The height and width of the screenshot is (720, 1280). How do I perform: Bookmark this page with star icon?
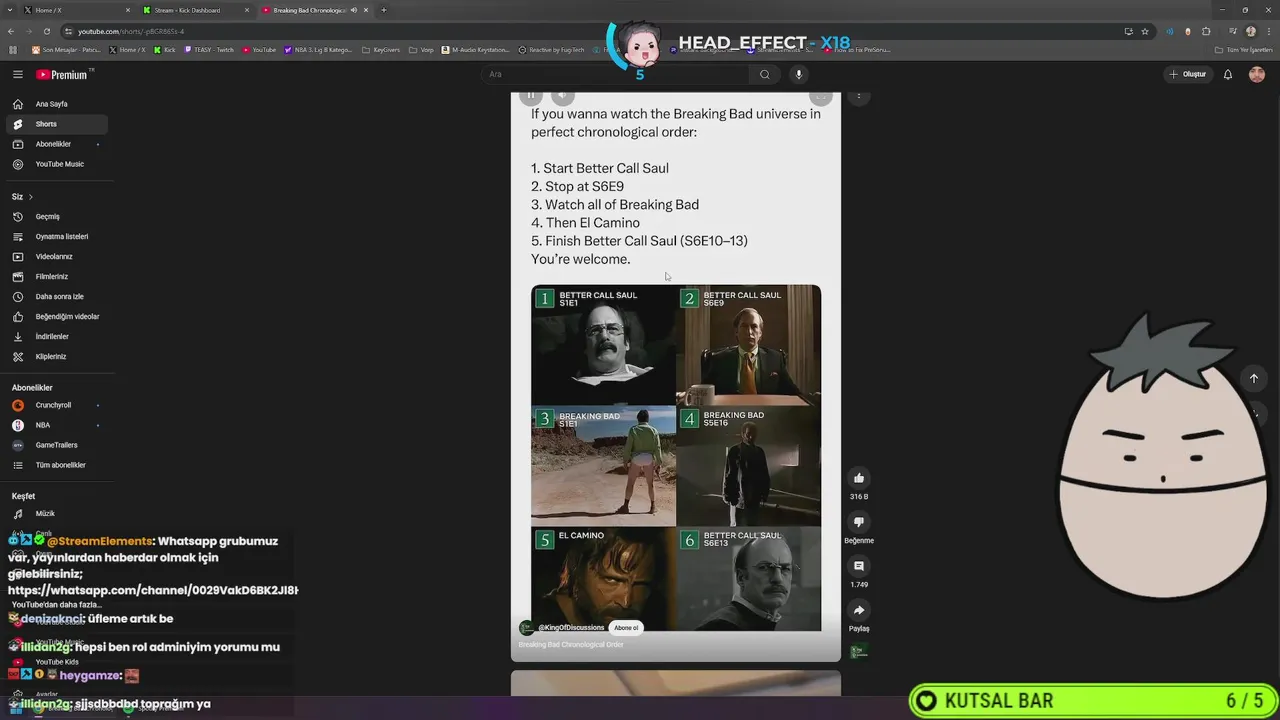(1145, 31)
